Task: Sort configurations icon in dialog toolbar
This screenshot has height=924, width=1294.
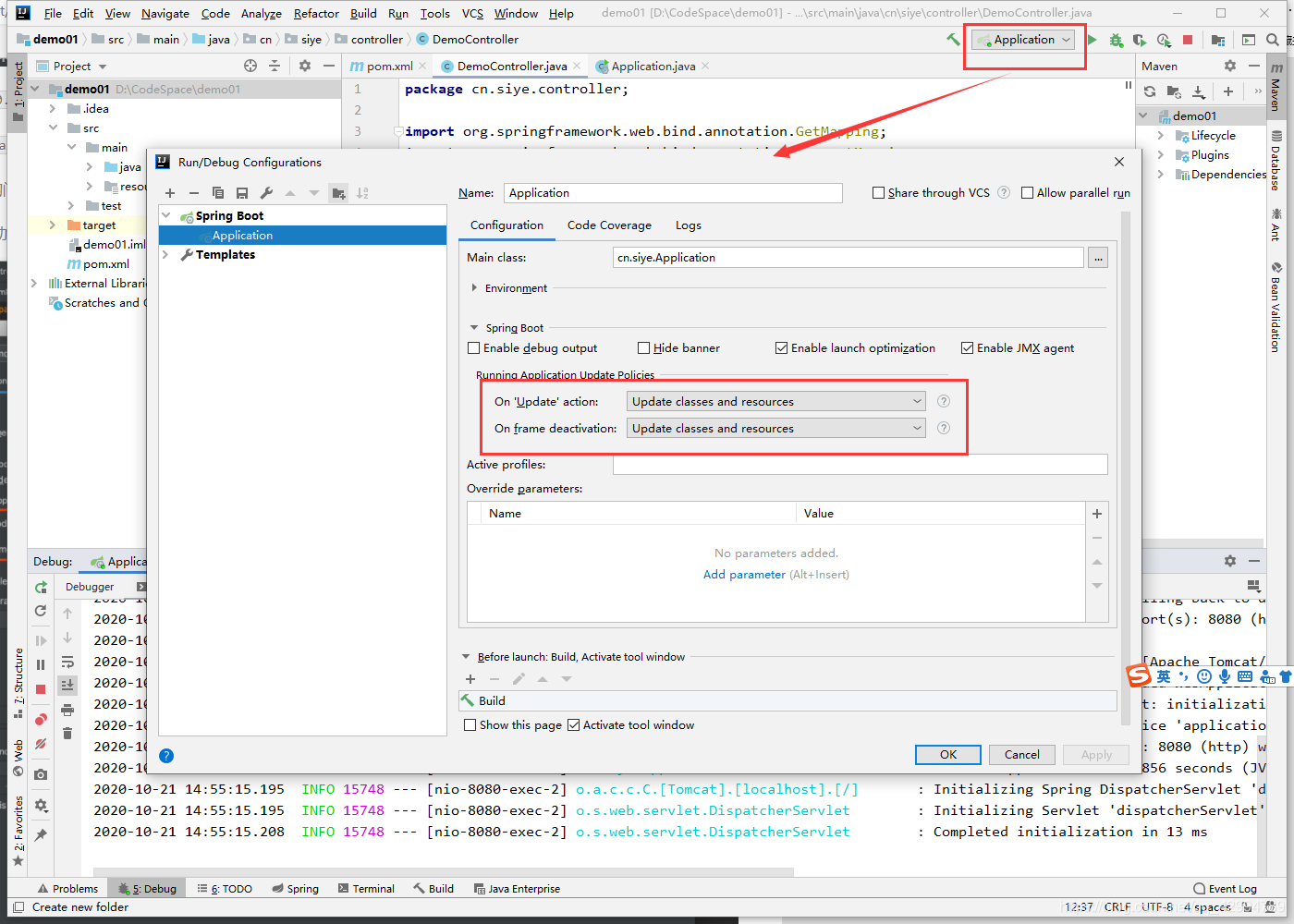Action: (362, 193)
